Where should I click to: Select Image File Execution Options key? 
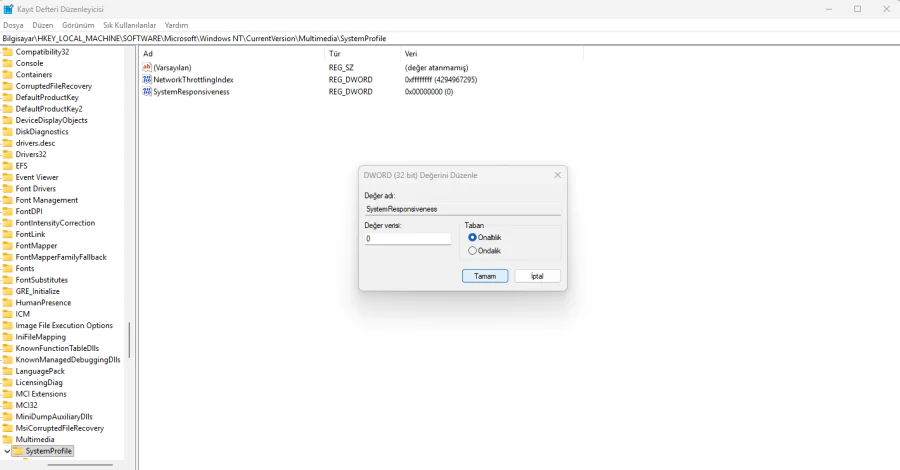tap(64, 325)
